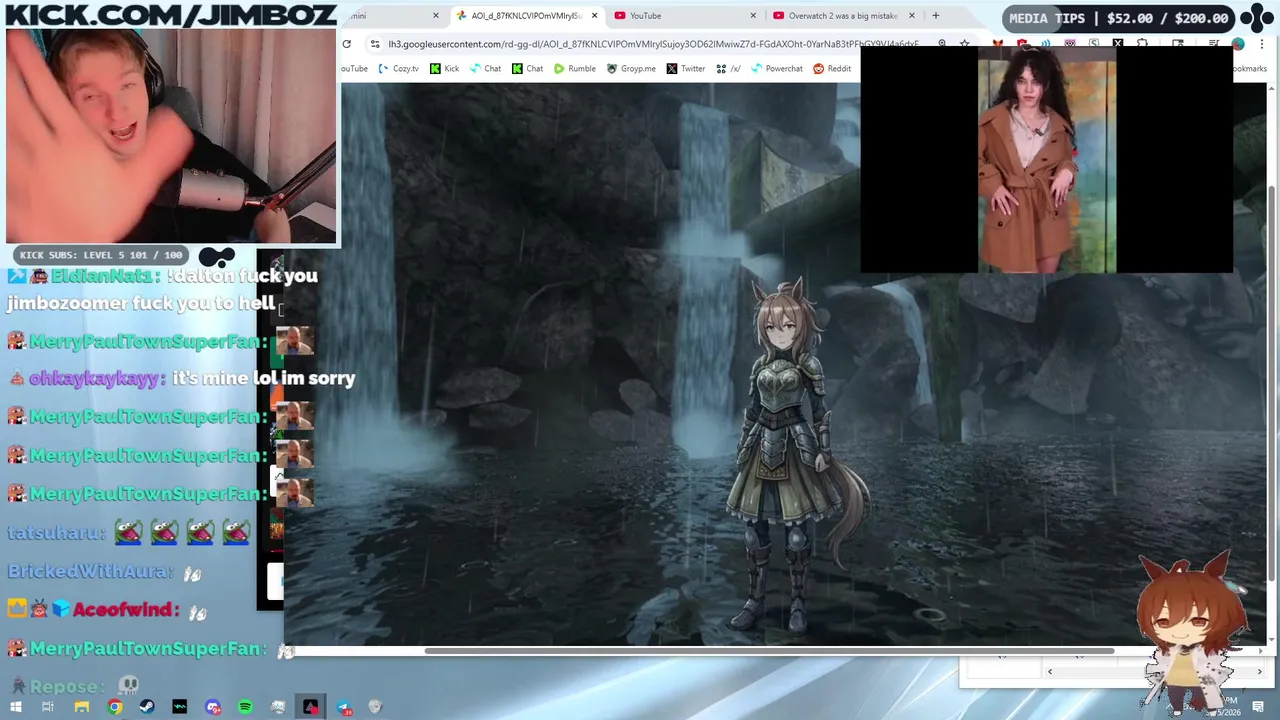Open the green waveform app on taskbar
This screenshot has height=720, width=1280.
coord(180,707)
